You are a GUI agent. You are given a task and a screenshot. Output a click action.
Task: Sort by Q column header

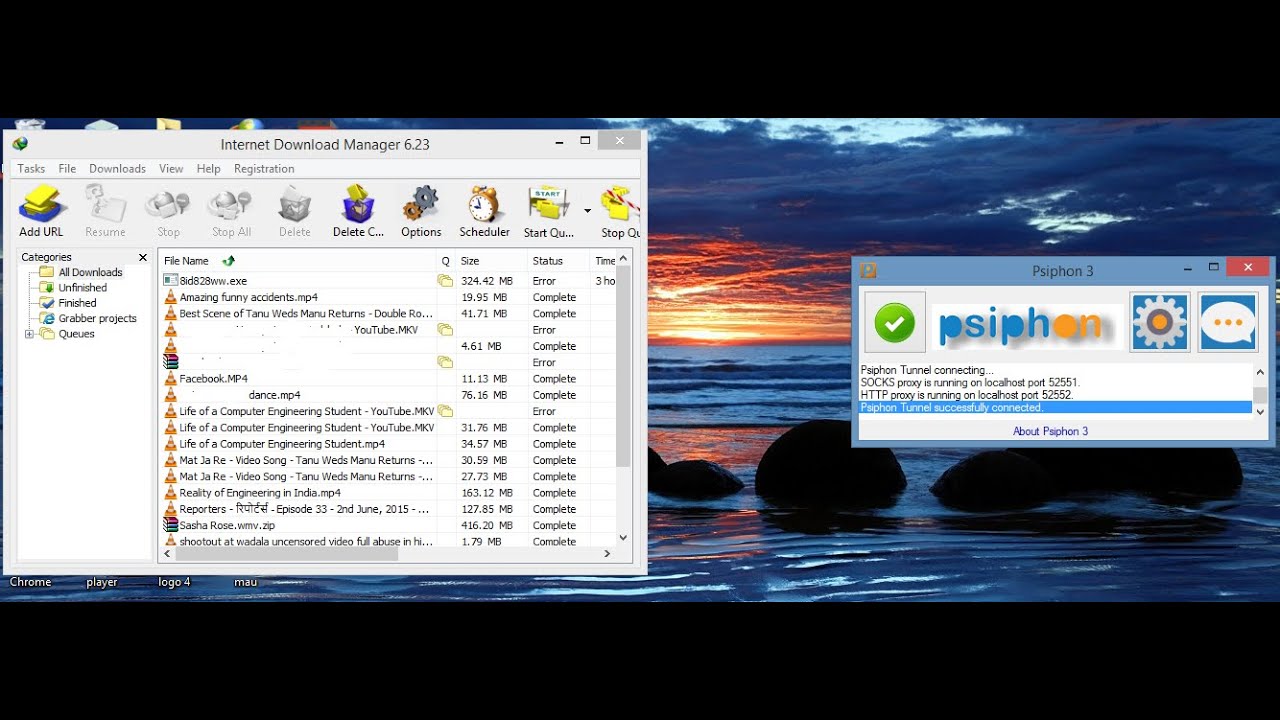coord(446,261)
